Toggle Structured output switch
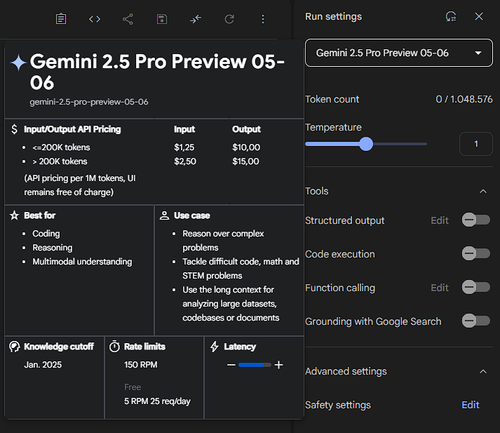This screenshot has width=500, height=433. point(476,220)
